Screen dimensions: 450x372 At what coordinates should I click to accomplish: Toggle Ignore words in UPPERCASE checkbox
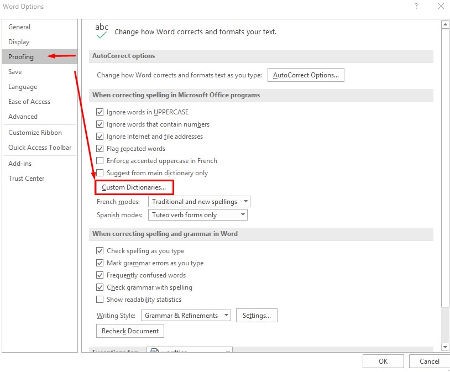[100, 112]
